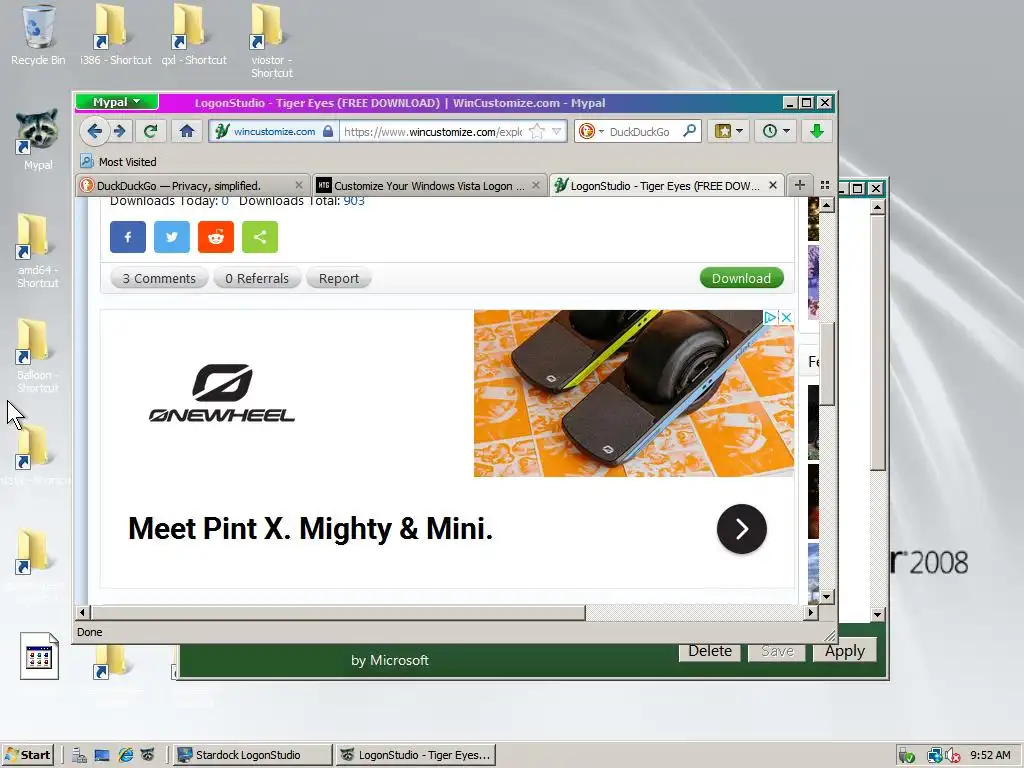
Task: Select LogonStudio - Tiger Eyes taskbar item
Action: 417,755
